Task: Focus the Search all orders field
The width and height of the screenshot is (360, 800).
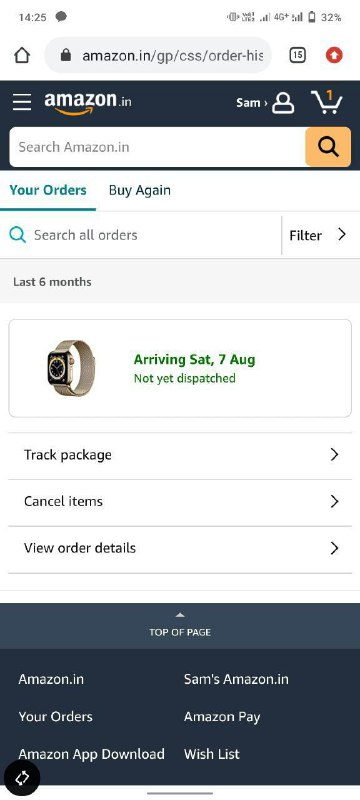Action: (141, 235)
